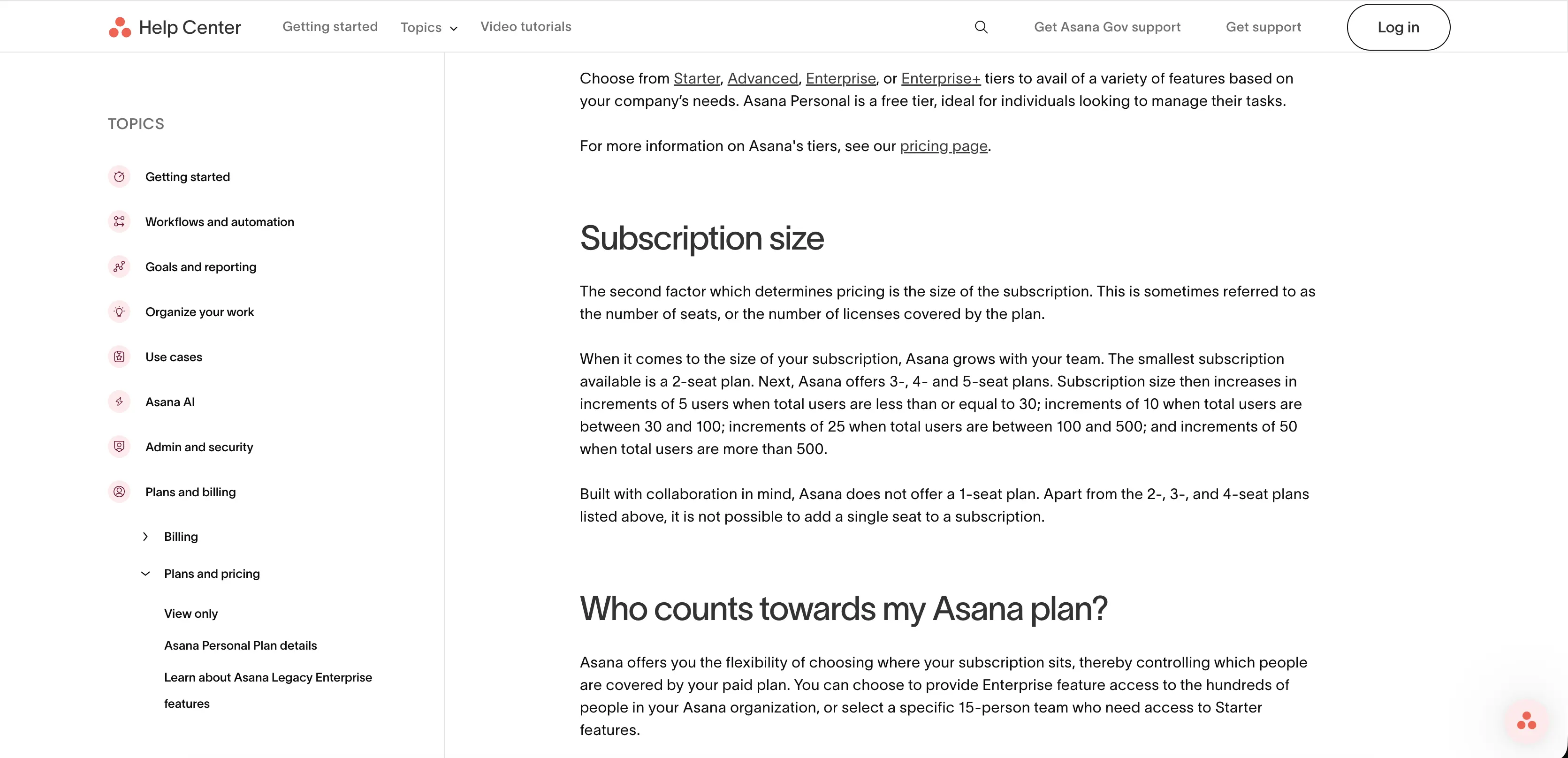Open Get Asana Gov support link
This screenshot has height=758, width=1568.
point(1107,27)
